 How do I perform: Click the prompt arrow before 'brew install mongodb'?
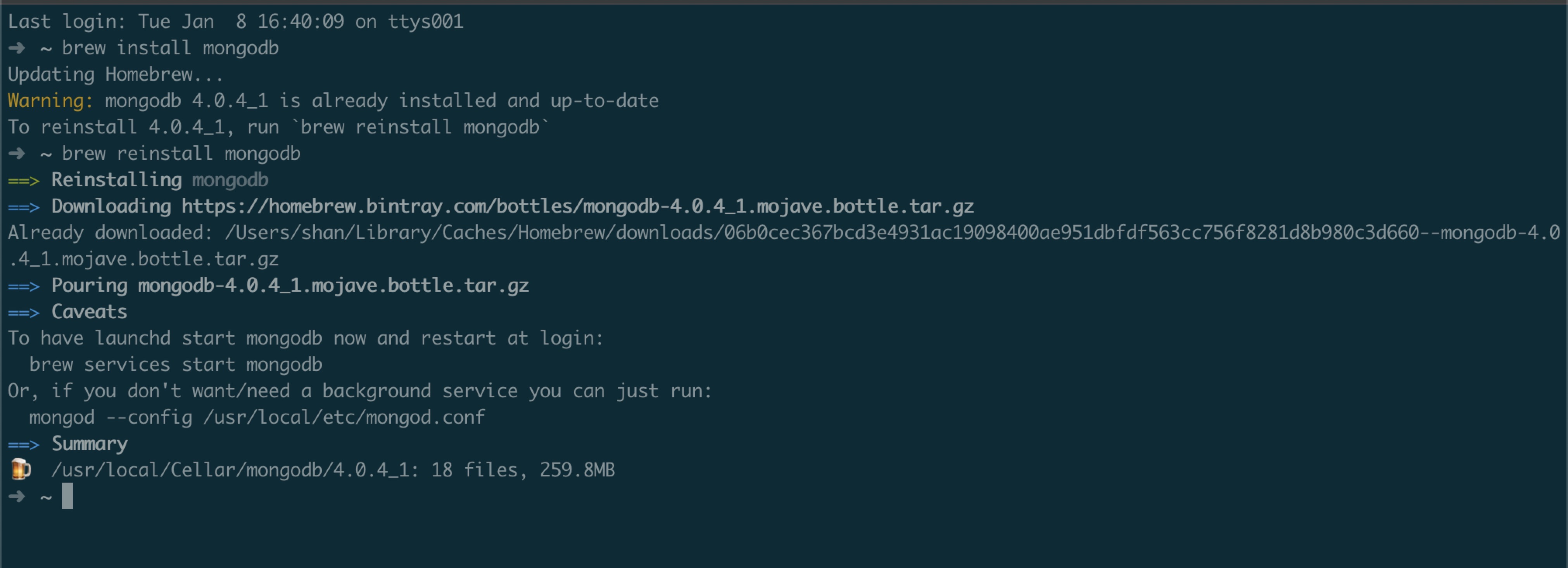(17, 47)
